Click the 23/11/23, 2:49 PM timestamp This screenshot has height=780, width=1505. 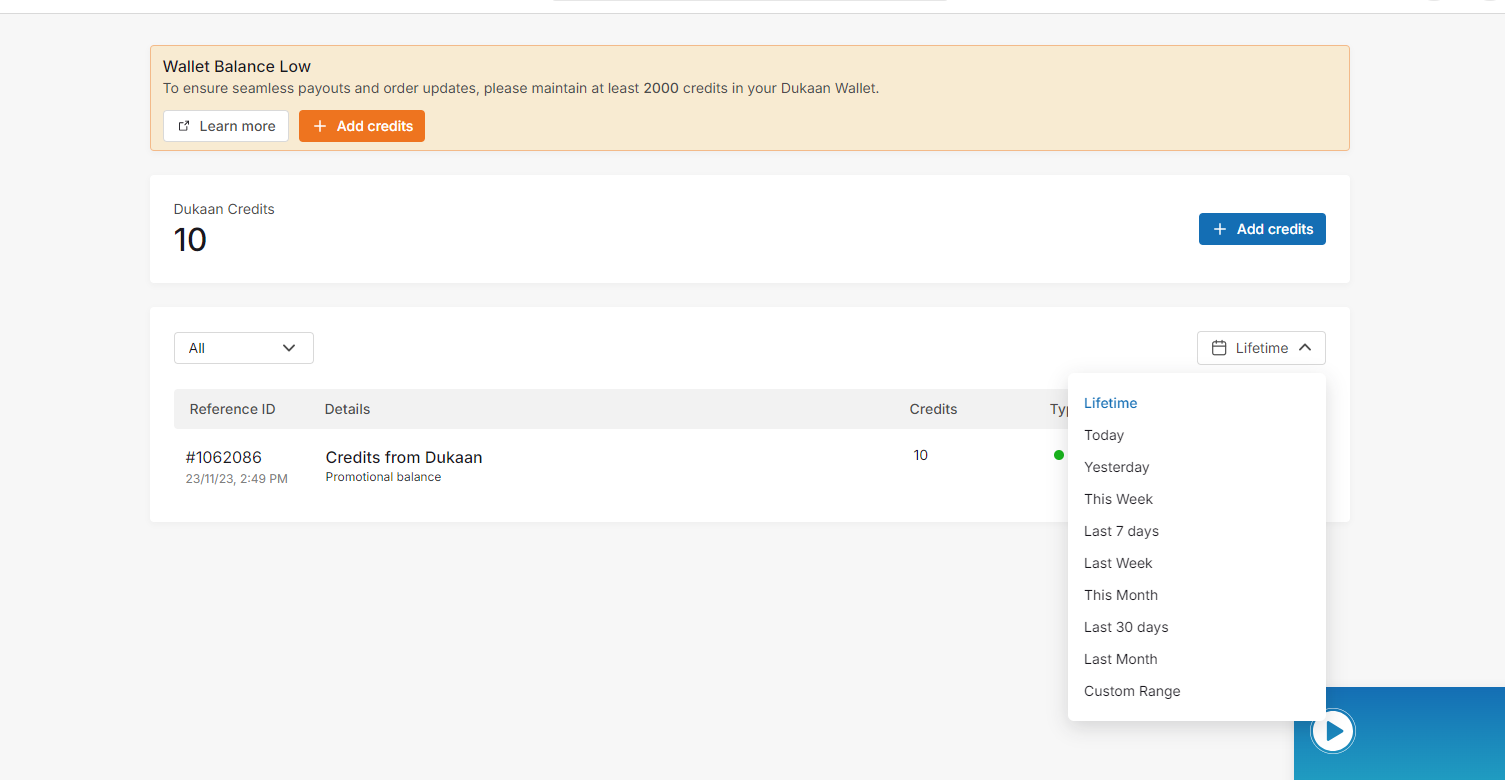(x=236, y=479)
